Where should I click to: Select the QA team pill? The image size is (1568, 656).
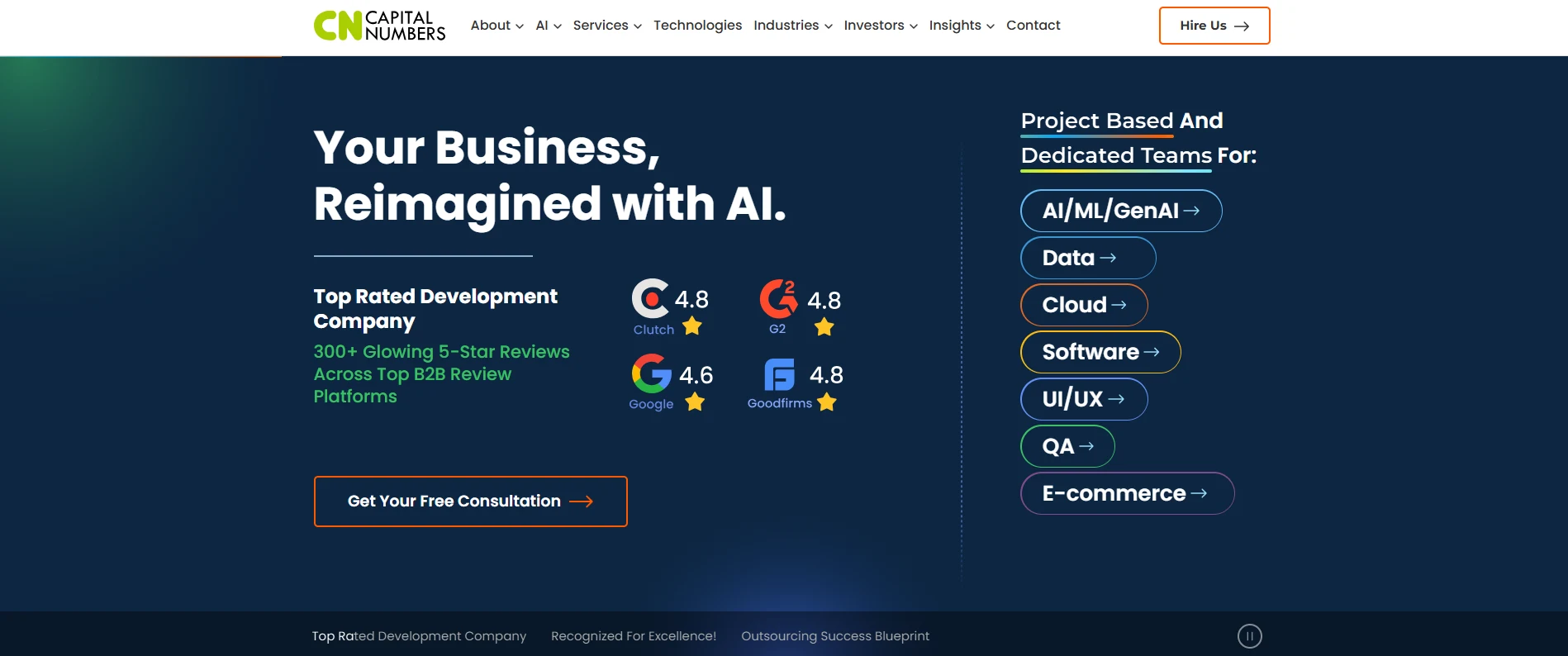(1067, 446)
